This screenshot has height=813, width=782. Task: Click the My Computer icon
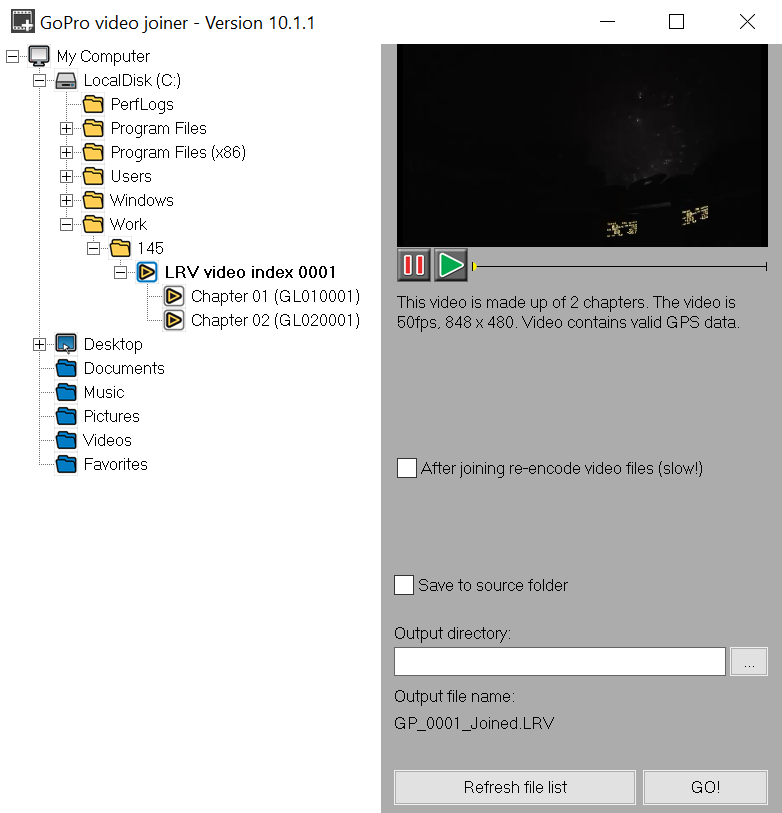click(39, 56)
